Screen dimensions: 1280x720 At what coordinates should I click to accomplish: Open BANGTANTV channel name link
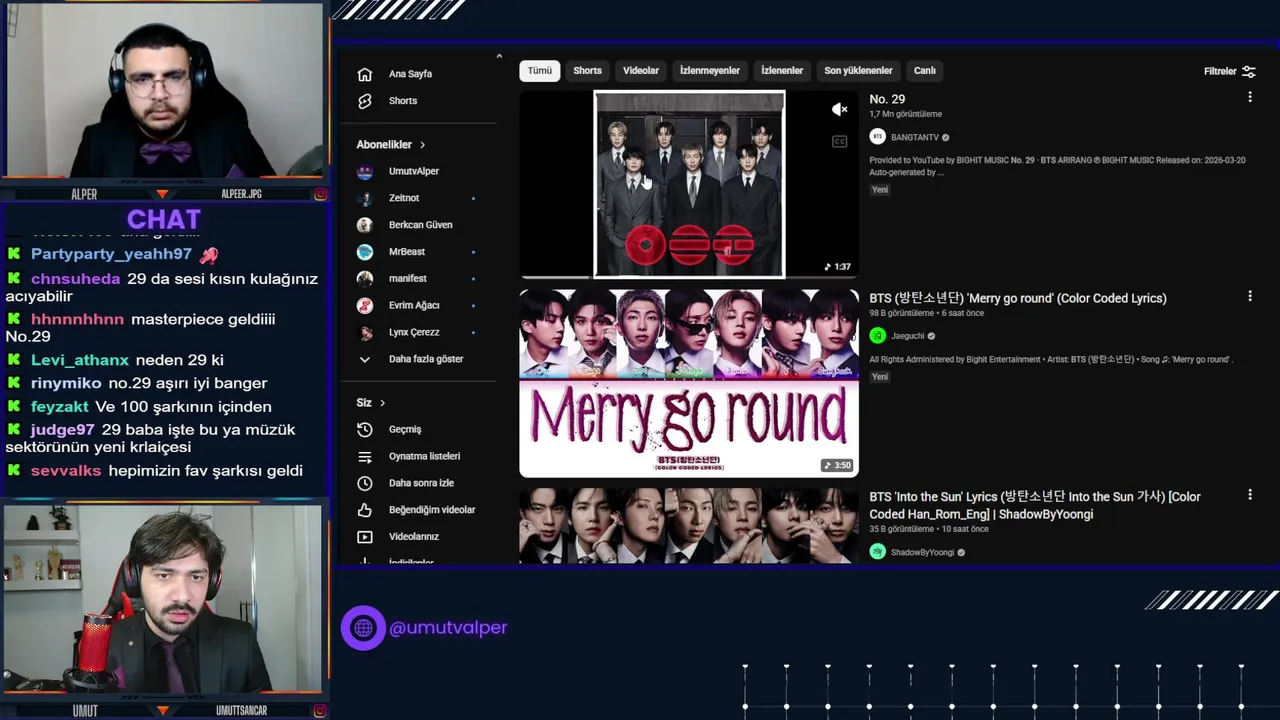point(915,137)
